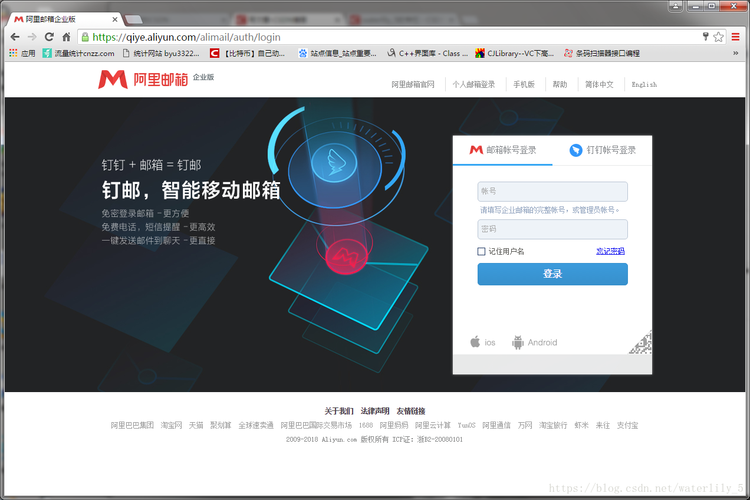Open the 个人邮箱登录 header link
The width and height of the screenshot is (750, 500).
(474, 84)
